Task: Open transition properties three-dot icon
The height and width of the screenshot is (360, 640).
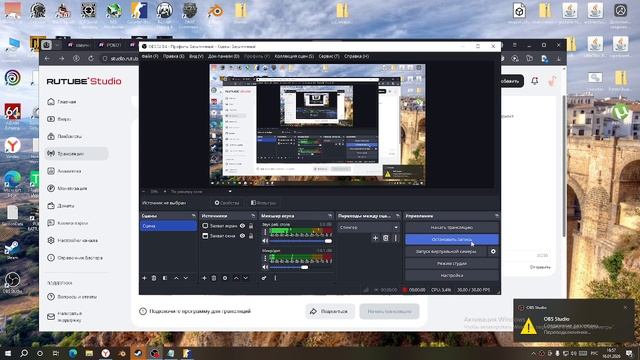Action: [396, 238]
